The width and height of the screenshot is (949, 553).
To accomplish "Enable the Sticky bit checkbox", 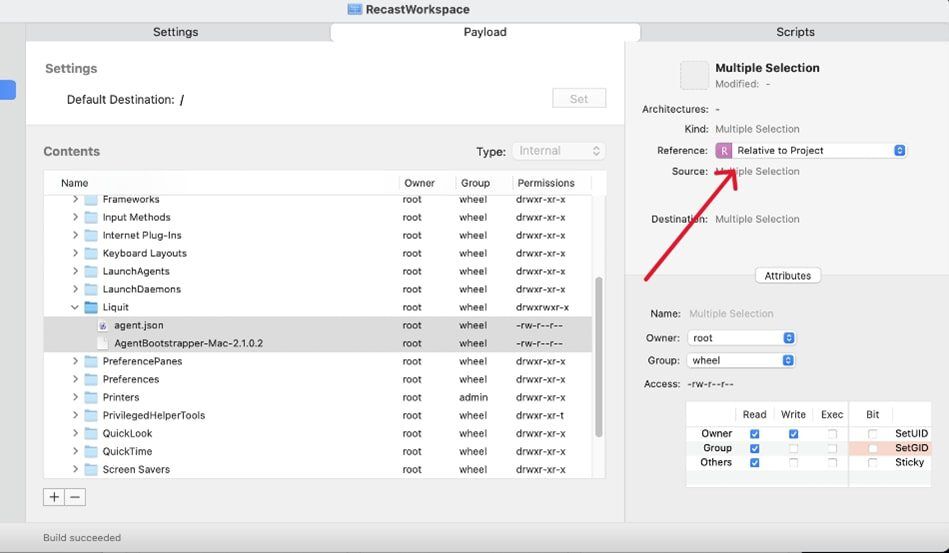I will [x=872, y=463].
